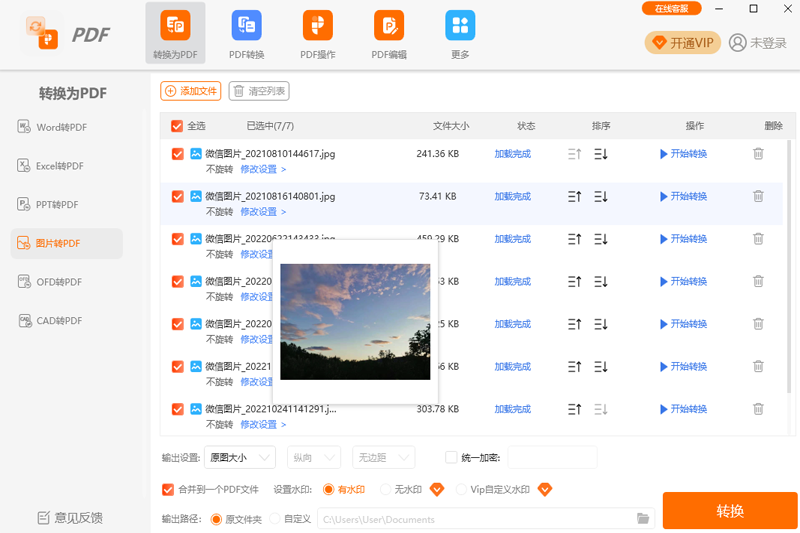Open the 纵向 orientation dropdown
Image resolution: width=800 pixels, height=533 pixels.
(314, 458)
